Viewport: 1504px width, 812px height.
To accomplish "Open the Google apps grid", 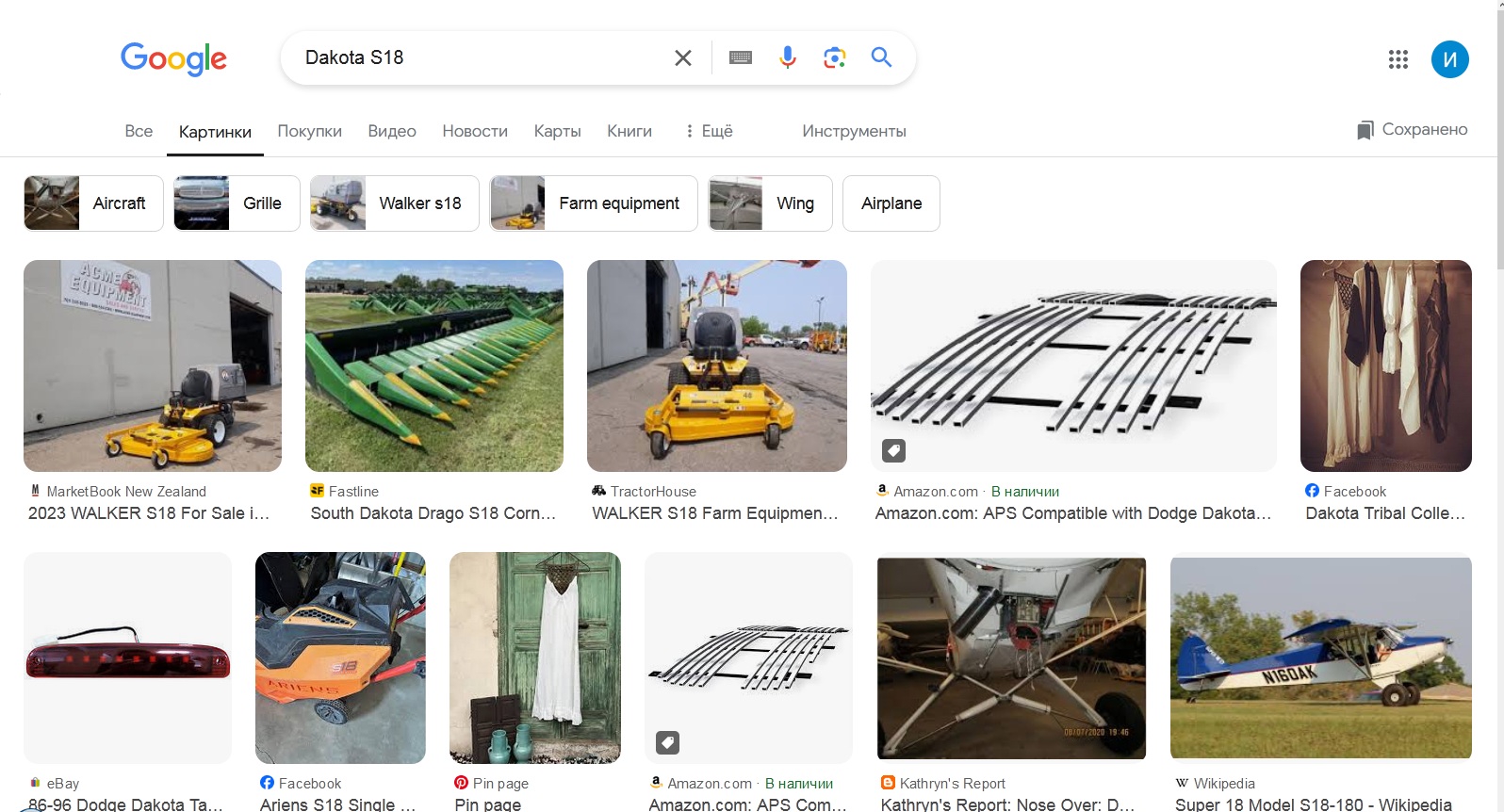I will [1398, 59].
